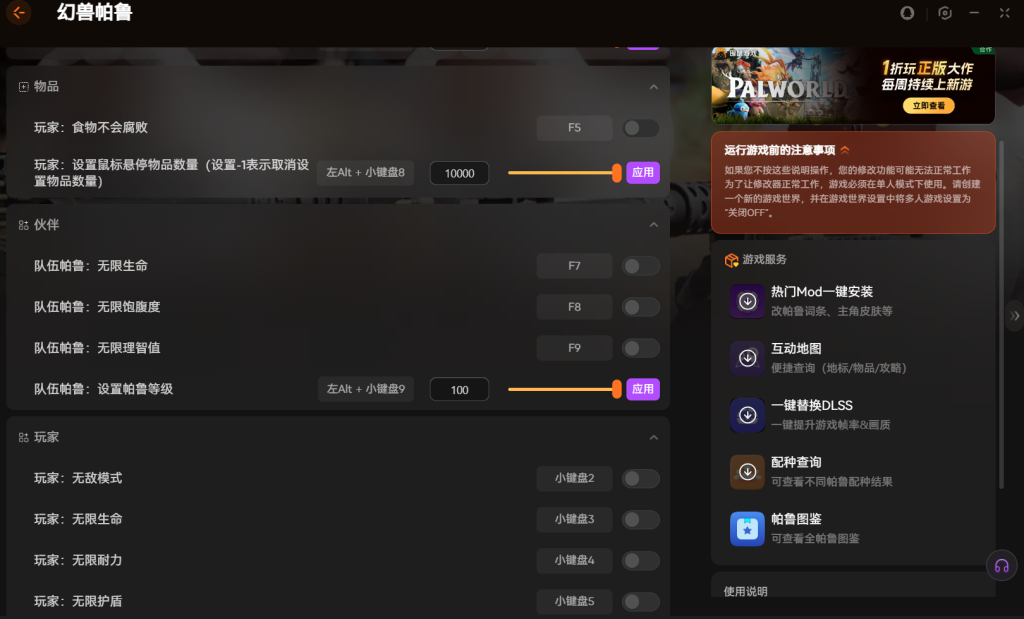Turn on 玩家：无敌模式 toggle
The width and height of the screenshot is (1024, 619).
pos(640,479)
